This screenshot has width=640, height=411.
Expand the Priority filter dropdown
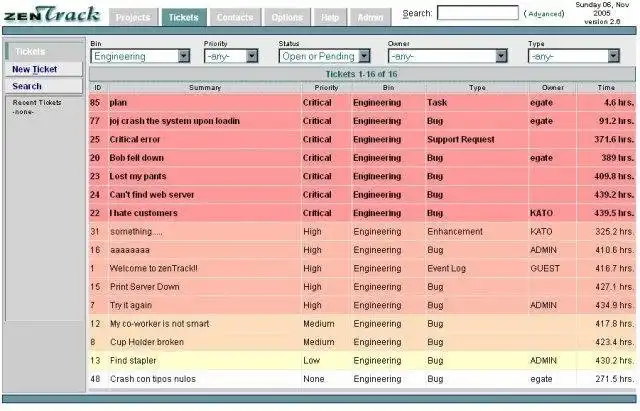[231, 56]
